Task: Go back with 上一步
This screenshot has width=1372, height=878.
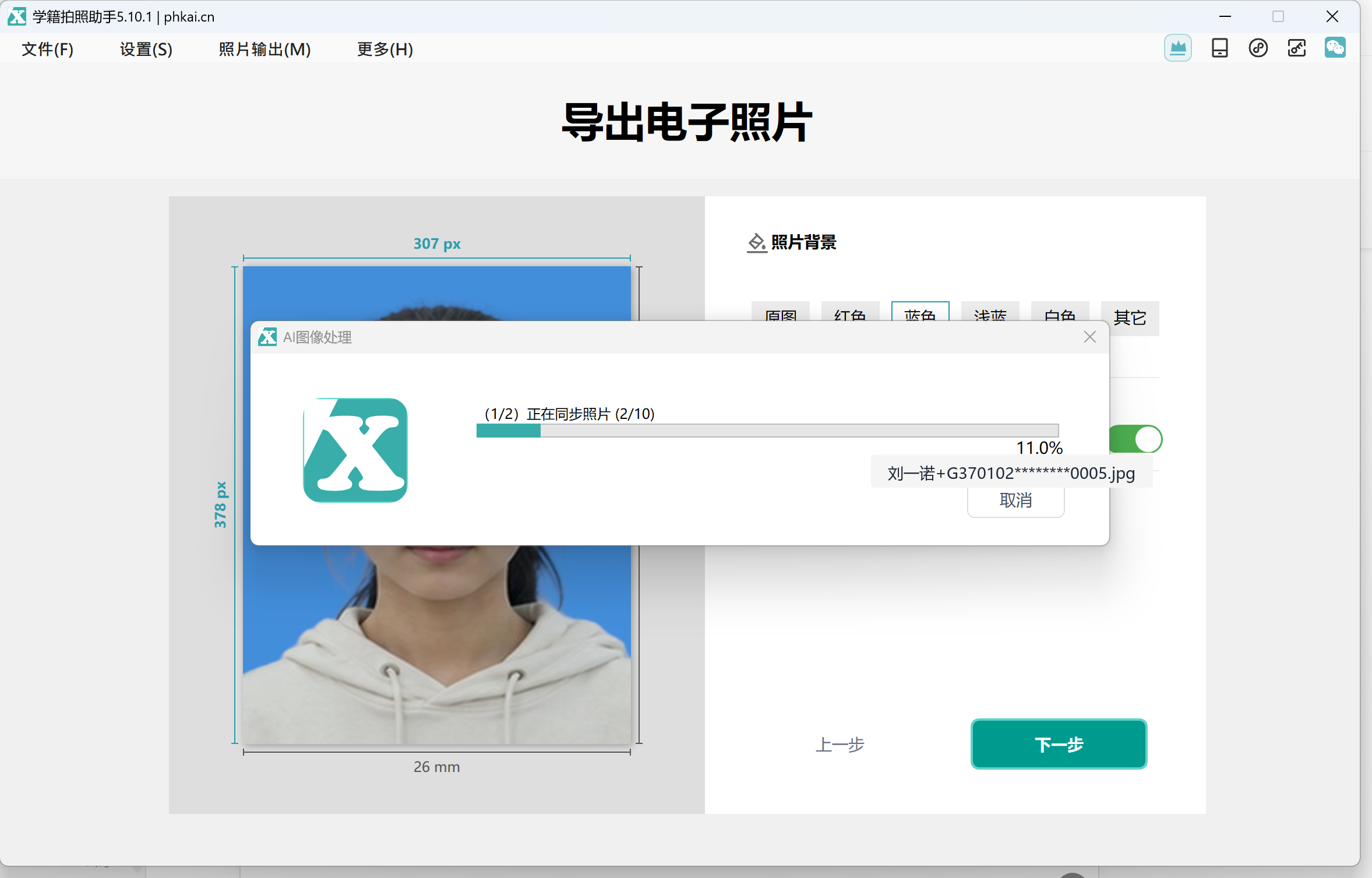Action: click(840, 745)
